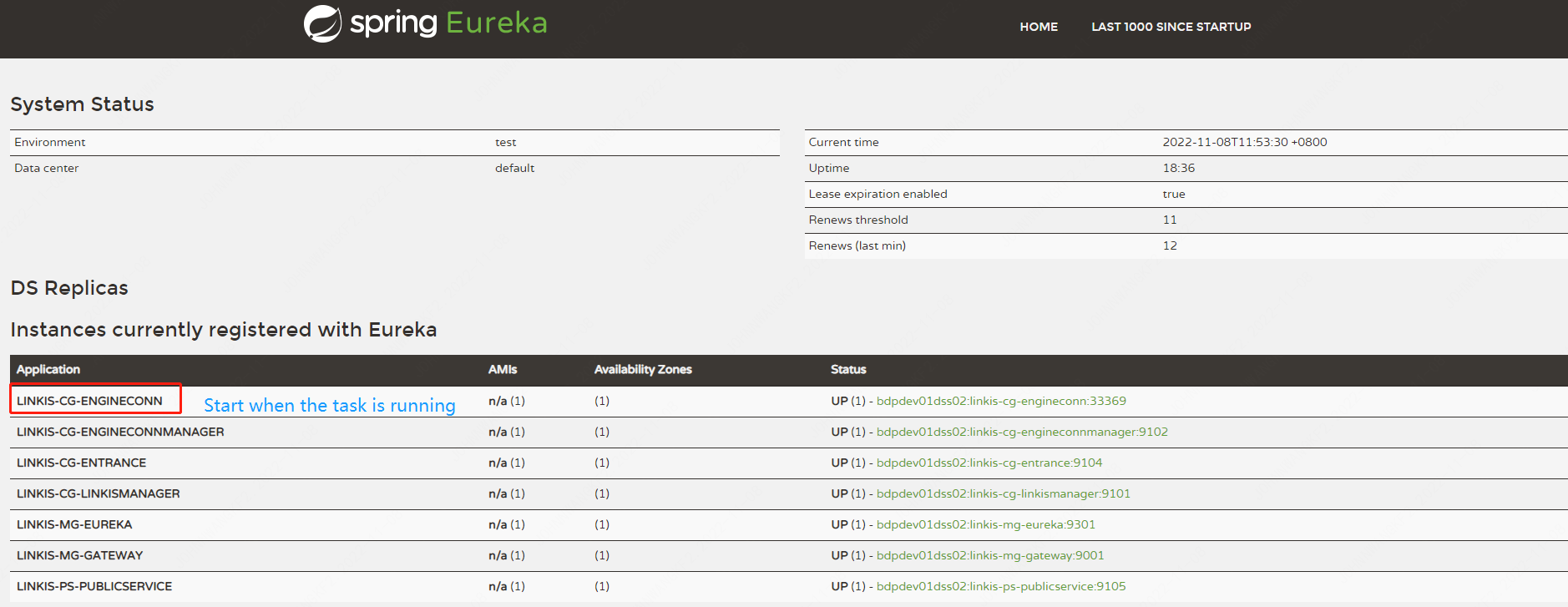Select the LINKIS-CG-ENGINECONN application name
The image size is (1568, 607).
click(89, 401)
